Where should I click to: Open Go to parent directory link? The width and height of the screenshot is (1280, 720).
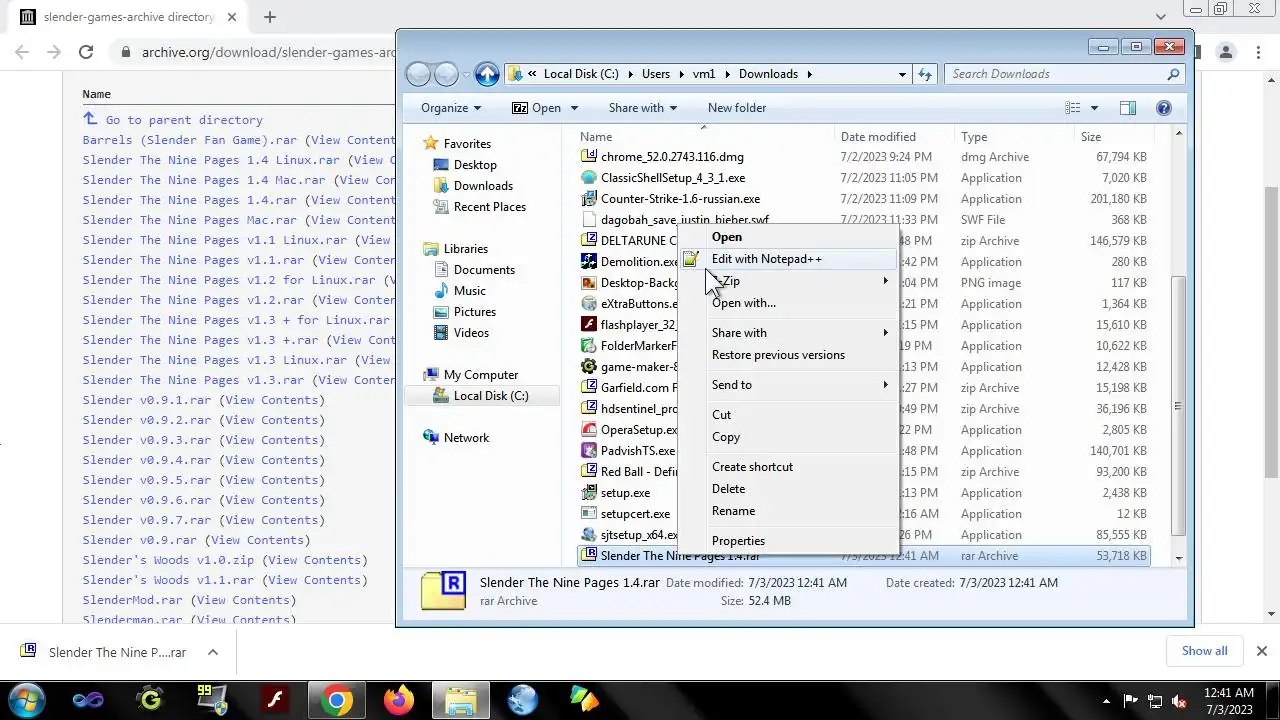(x=184, y=120)
